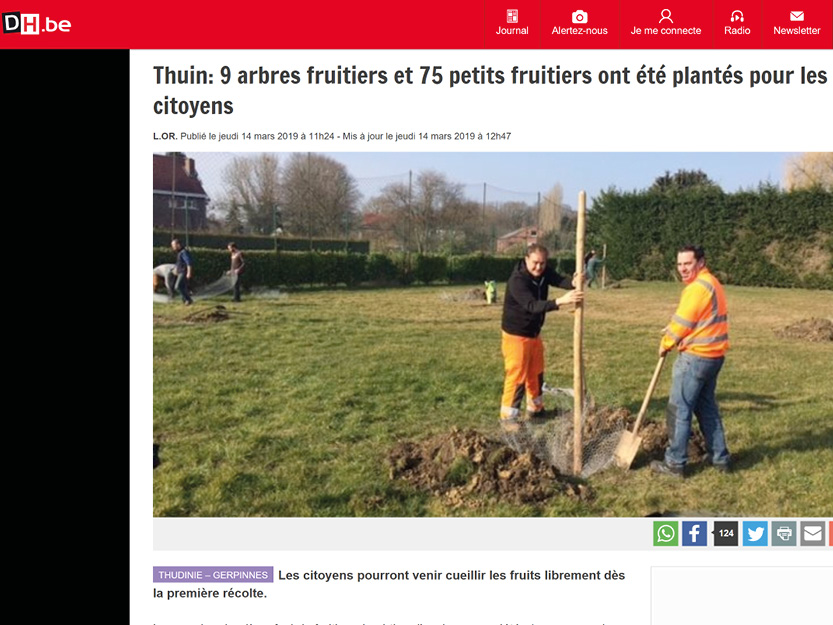This screenshot has height=625, width=833.
Task: Click the Journal menu label
Action: [512, 31]
